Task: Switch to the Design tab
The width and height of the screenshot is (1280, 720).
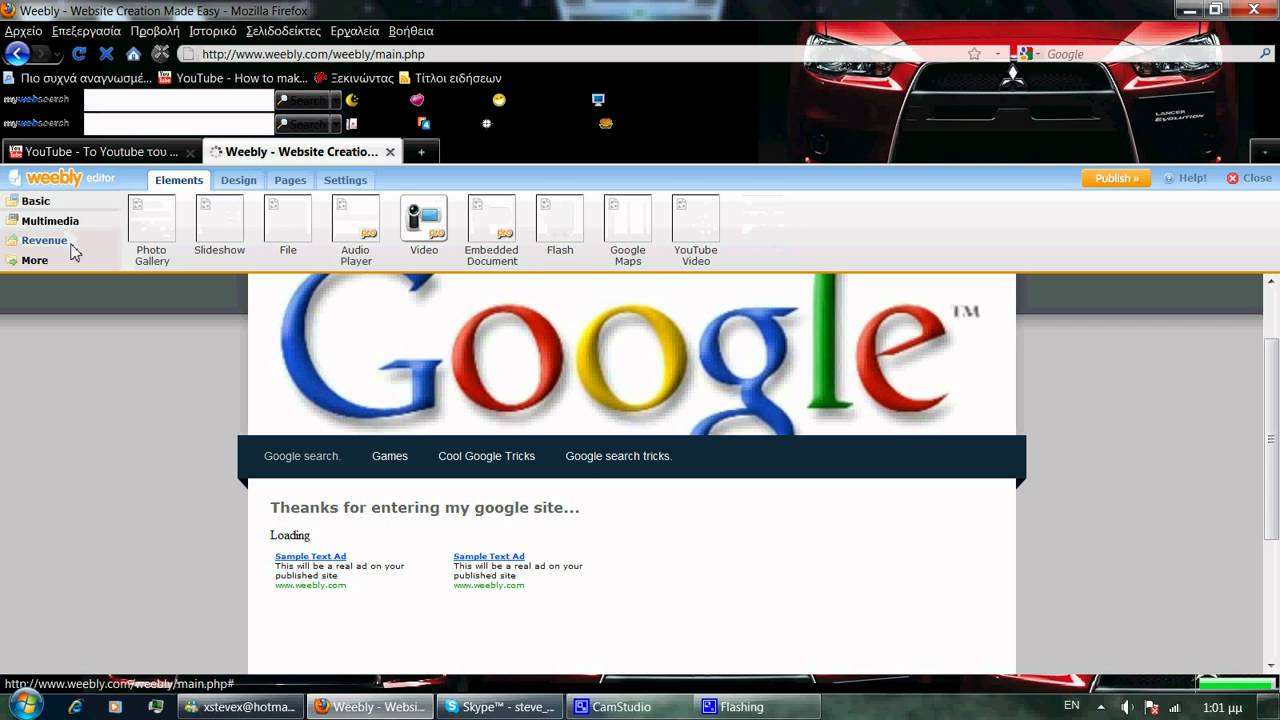Action: [x=238, y=180]
